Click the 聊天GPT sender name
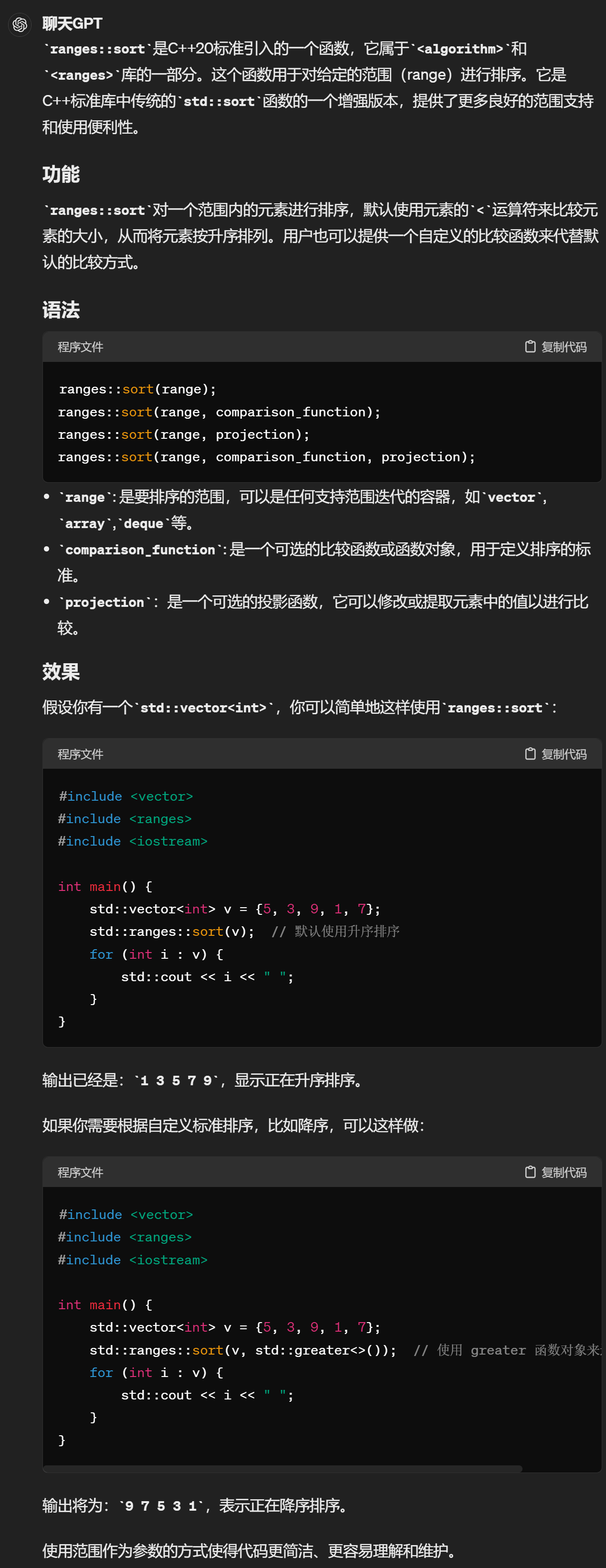Screen dimensions: 606x1568 73,24
